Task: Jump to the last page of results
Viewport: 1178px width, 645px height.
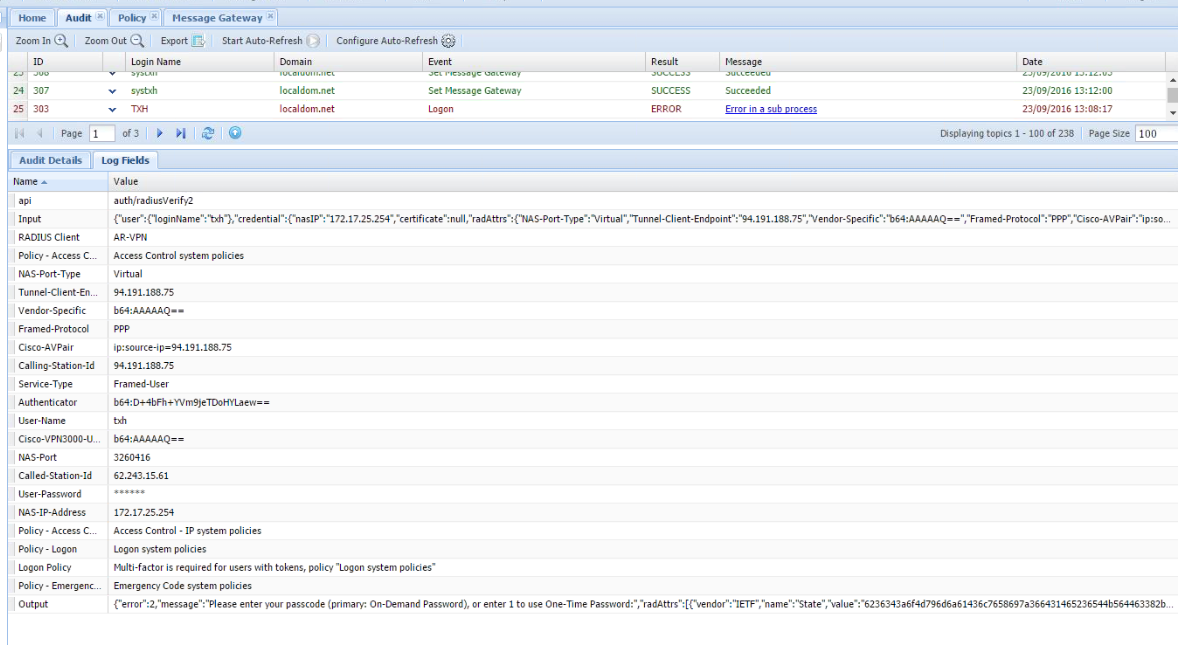Action: 181,133
